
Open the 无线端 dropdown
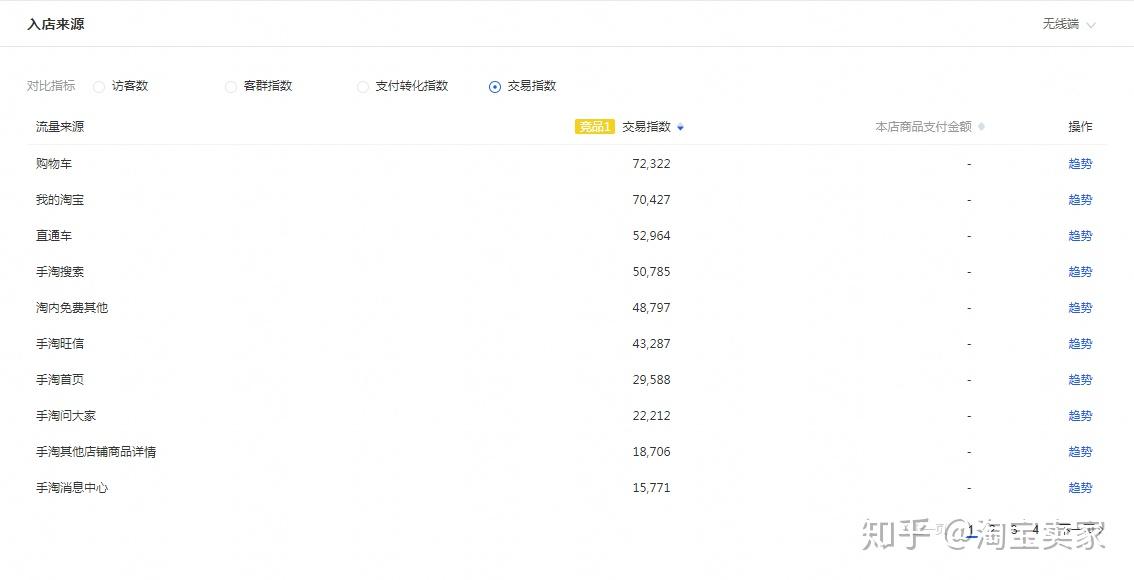pyautogui.click(x=1069, y=25)
